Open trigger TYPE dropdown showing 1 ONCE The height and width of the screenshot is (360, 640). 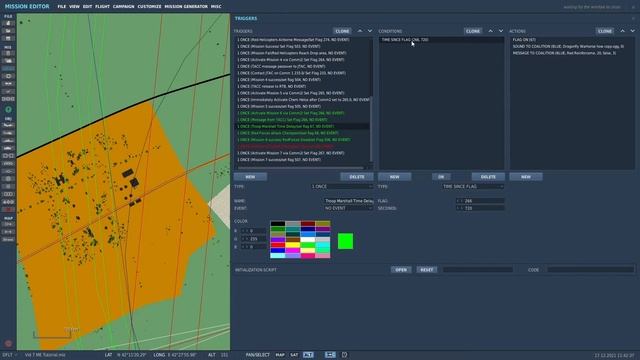coord(342,186)
